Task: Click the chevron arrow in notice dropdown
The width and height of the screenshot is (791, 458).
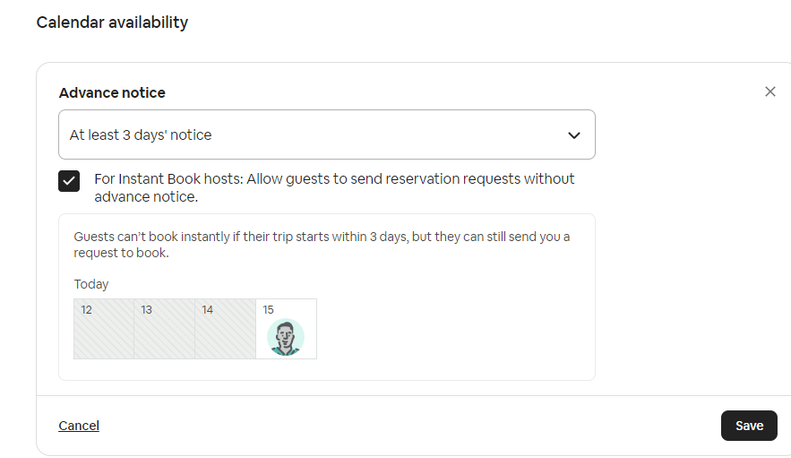Action: tap(574, 135)
